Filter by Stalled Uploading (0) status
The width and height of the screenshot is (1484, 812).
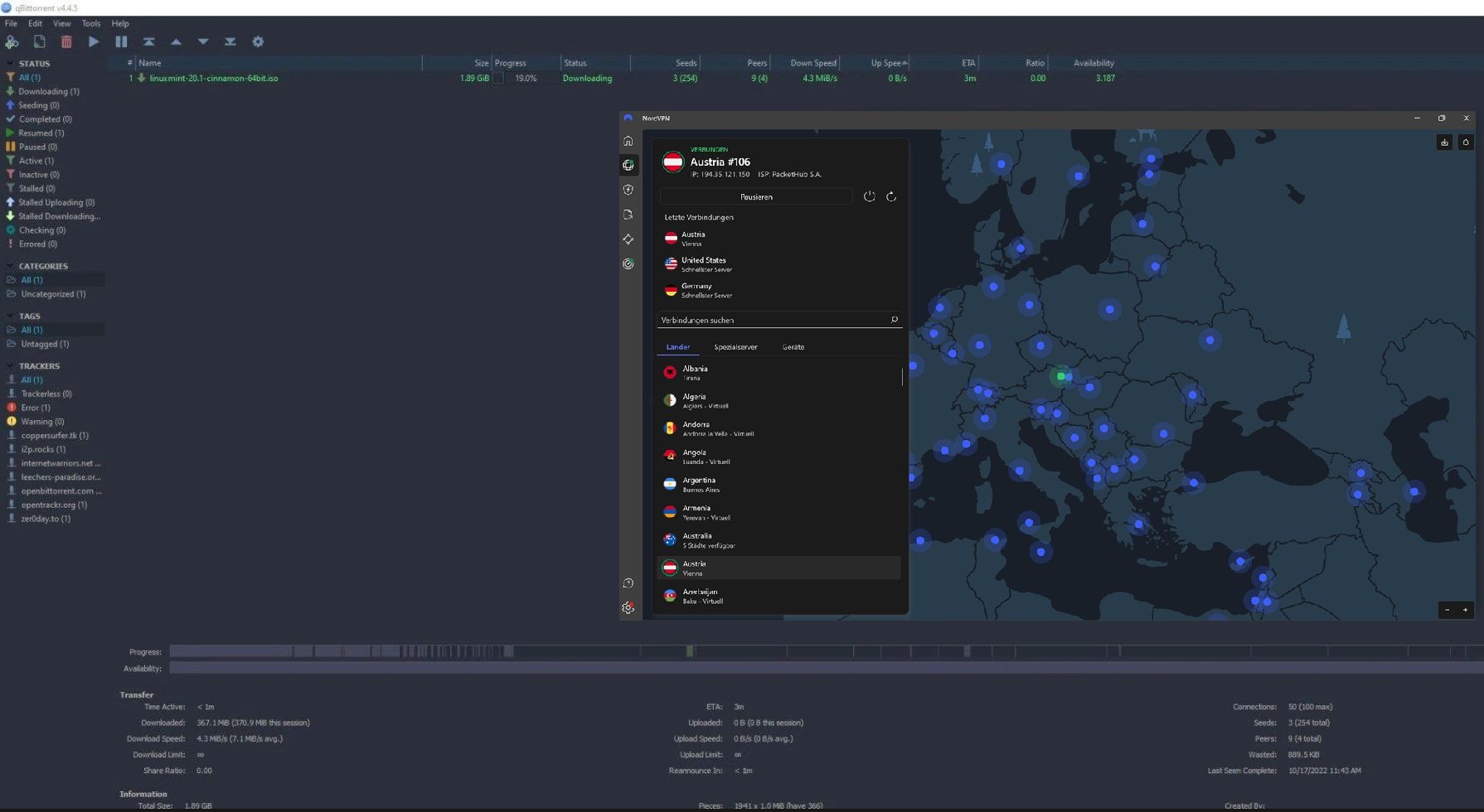(x=56, y=203)
